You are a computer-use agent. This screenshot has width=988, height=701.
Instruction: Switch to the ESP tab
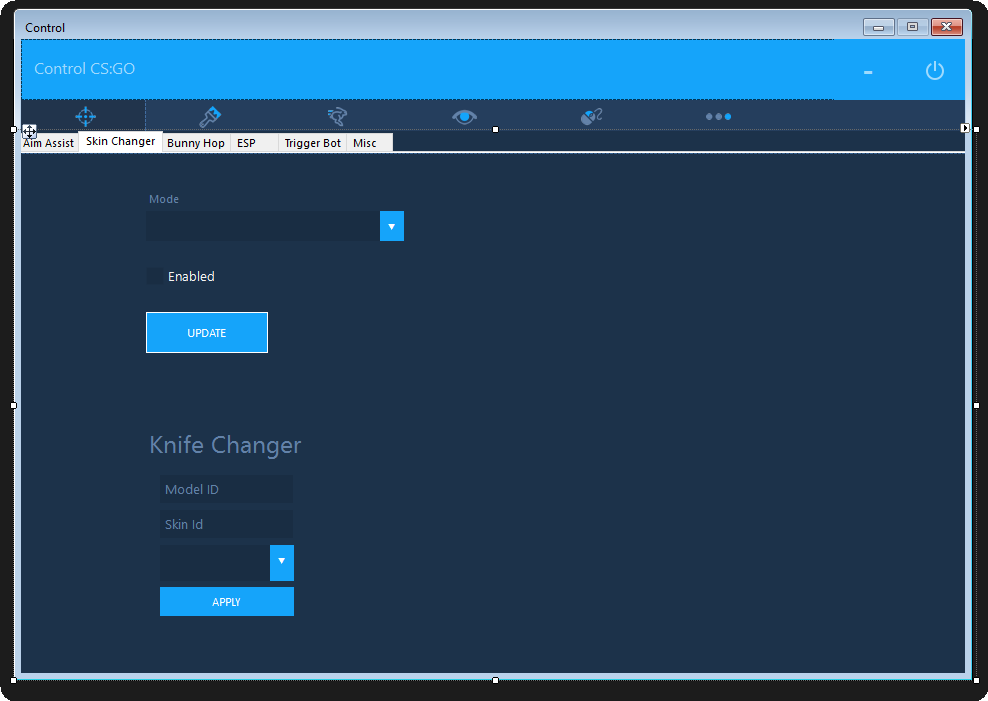(x=255, y=143)
